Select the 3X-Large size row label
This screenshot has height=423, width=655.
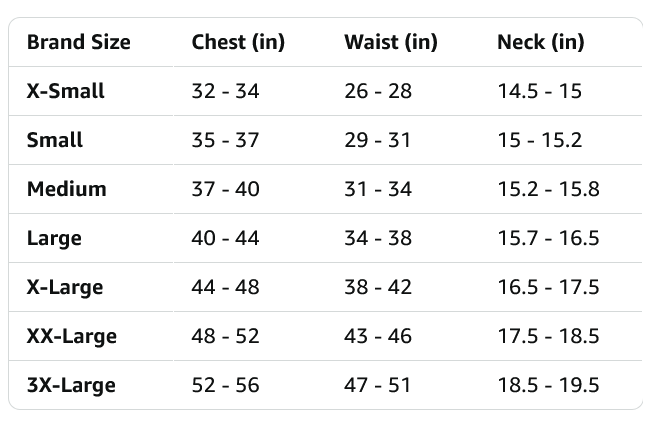[x=71, y=385]
